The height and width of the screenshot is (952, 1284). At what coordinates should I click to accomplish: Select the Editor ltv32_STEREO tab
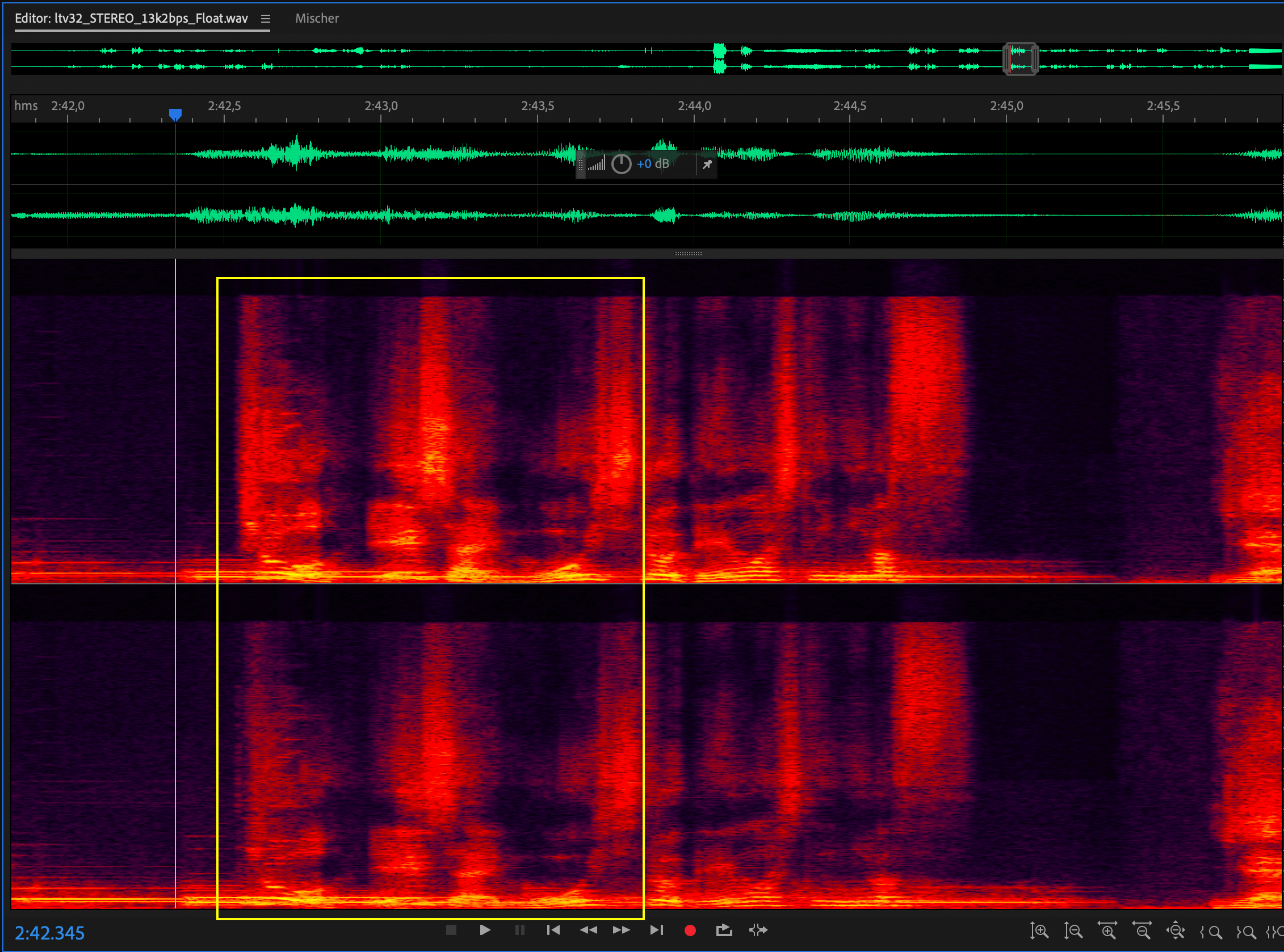point(131,19)
